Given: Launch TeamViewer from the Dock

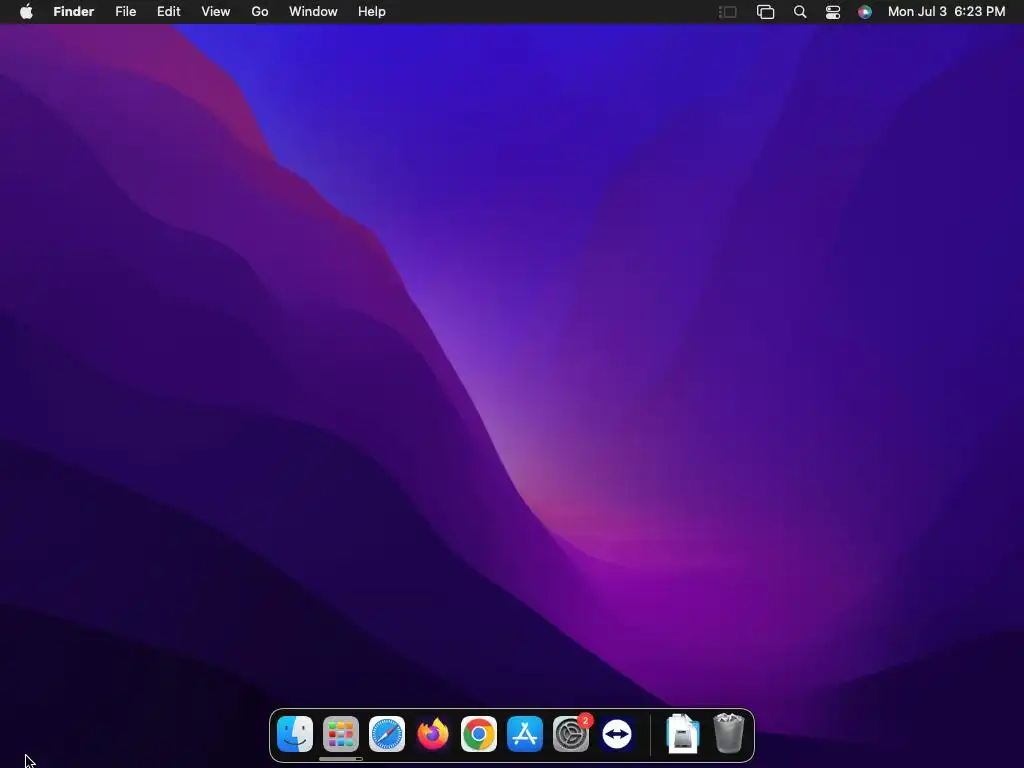Looking at the screenshot, I should (617, 734).
